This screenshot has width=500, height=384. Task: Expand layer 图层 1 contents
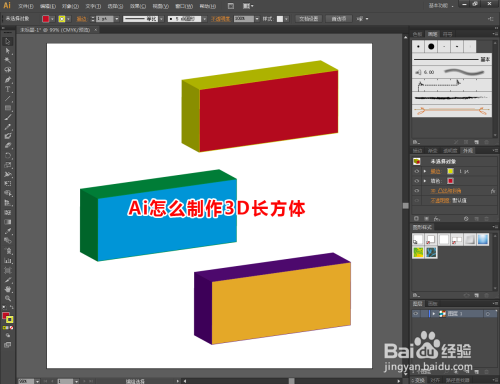(434, 314)
